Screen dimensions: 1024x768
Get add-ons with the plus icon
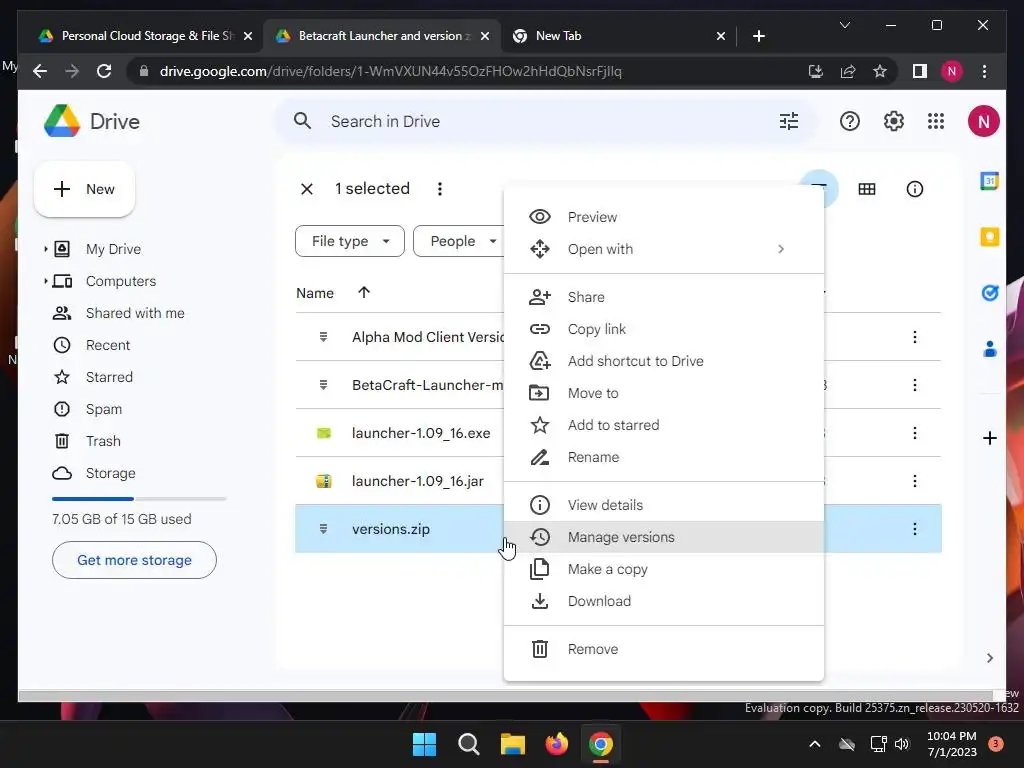point(989,438)
